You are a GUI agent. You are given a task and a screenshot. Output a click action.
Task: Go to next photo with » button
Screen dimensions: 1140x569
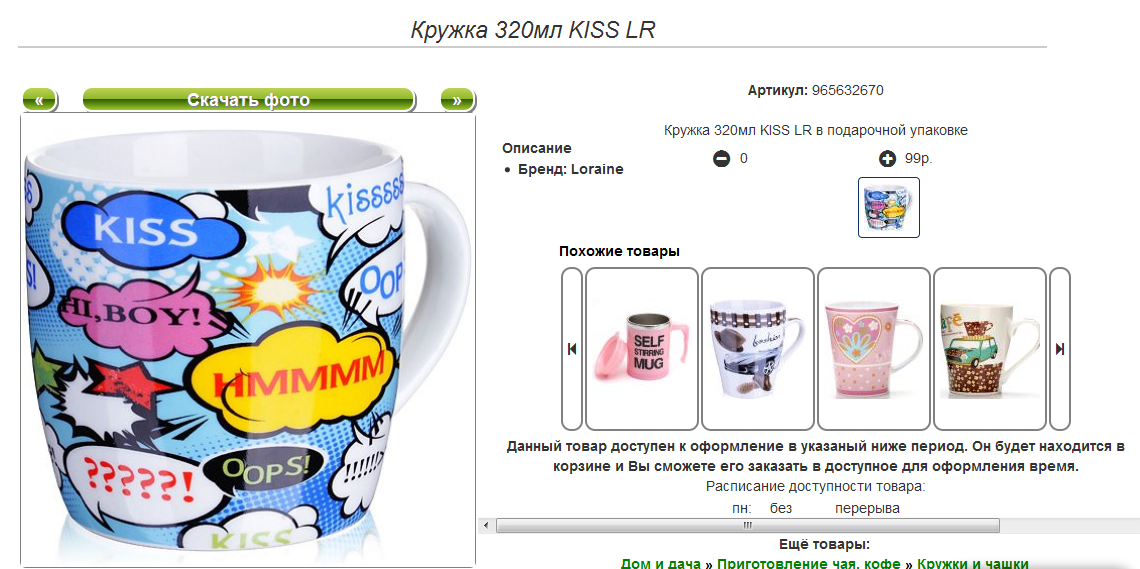click(457, 100)
